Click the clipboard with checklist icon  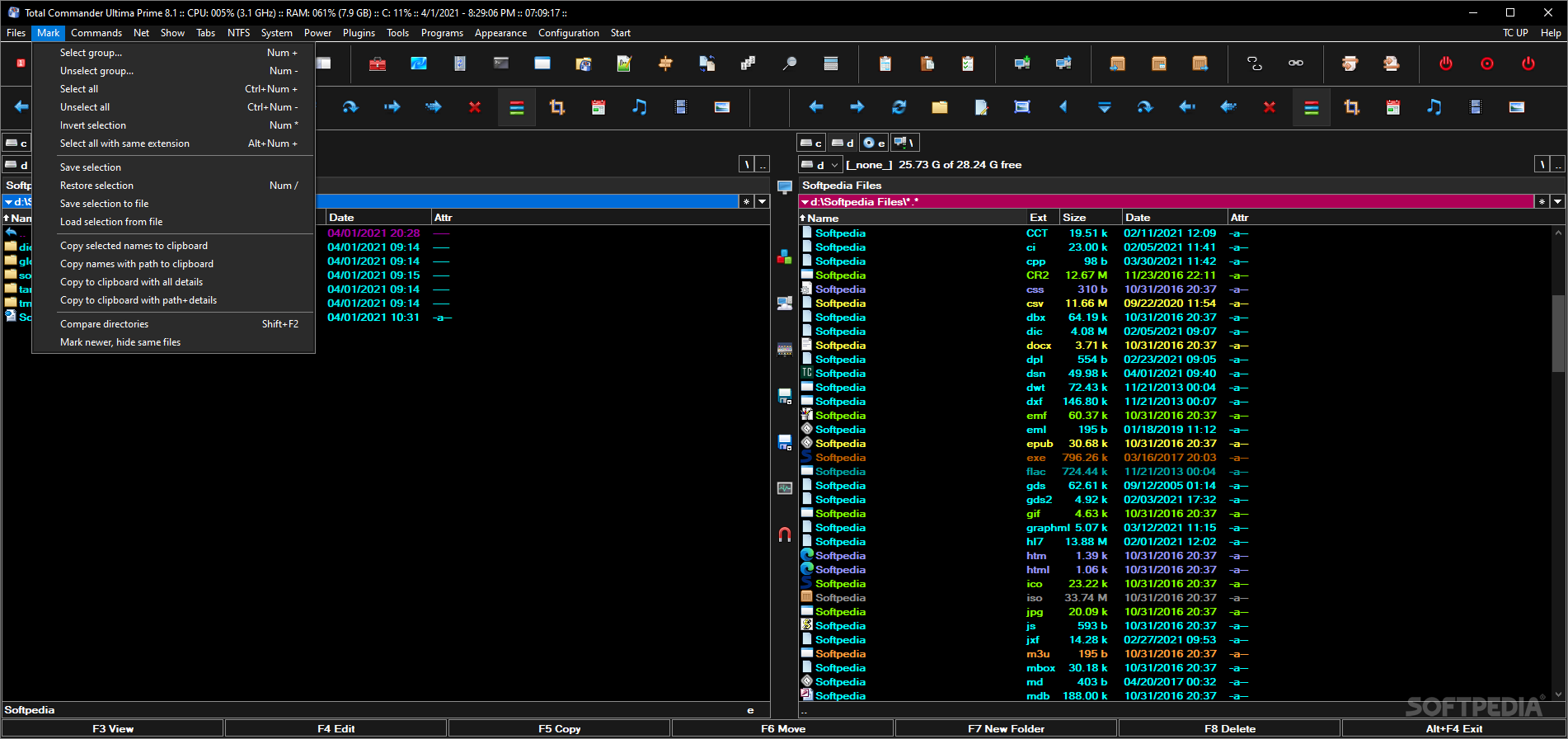point(968,64)
